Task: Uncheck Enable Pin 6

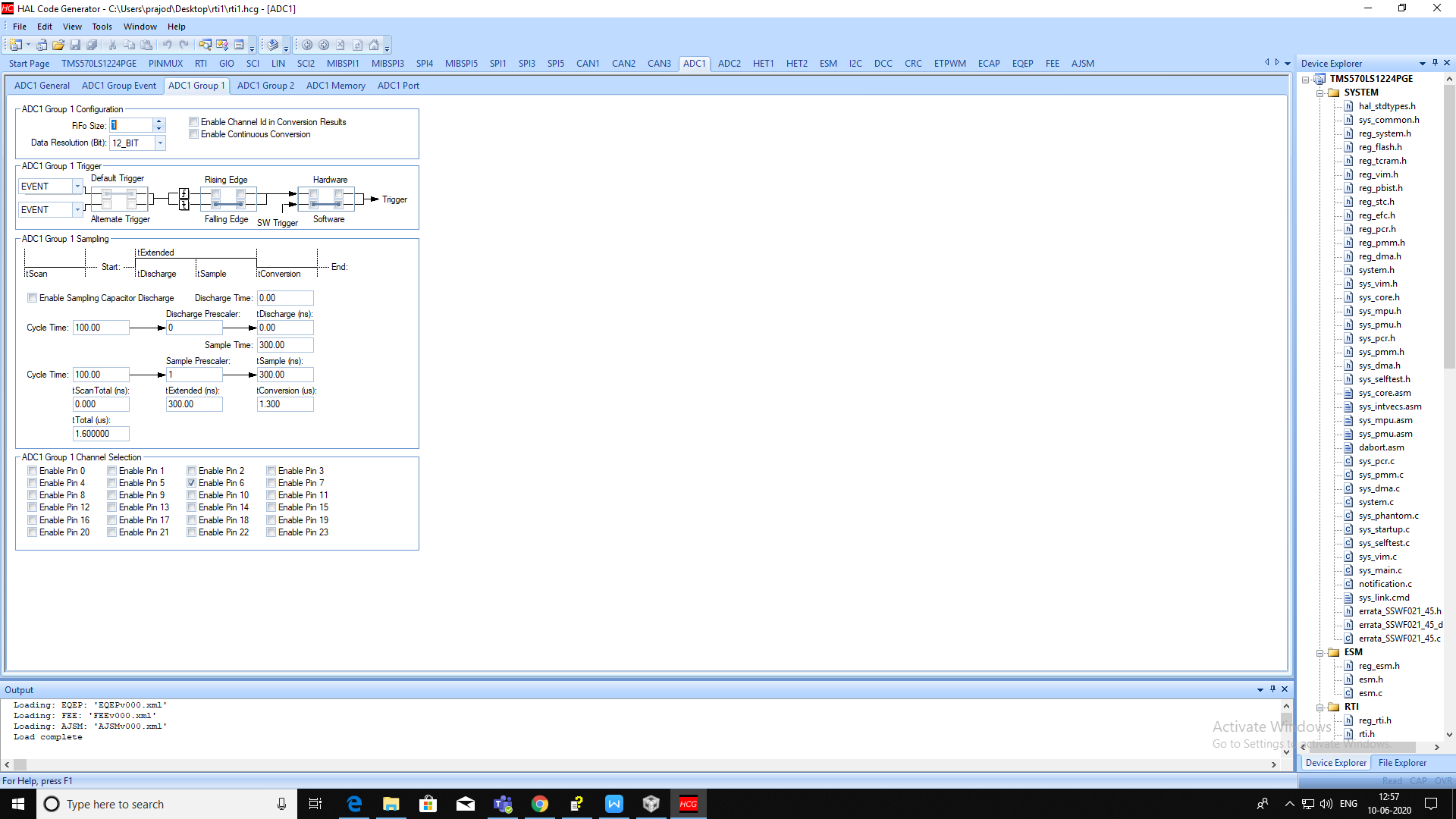Action: pos(192,483)
